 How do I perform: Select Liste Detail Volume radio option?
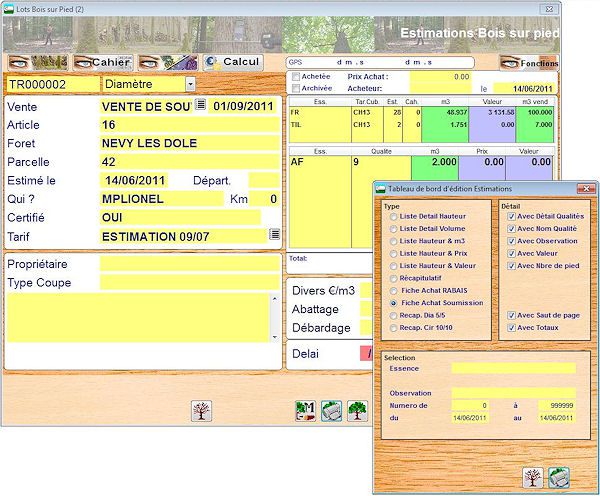393,229
